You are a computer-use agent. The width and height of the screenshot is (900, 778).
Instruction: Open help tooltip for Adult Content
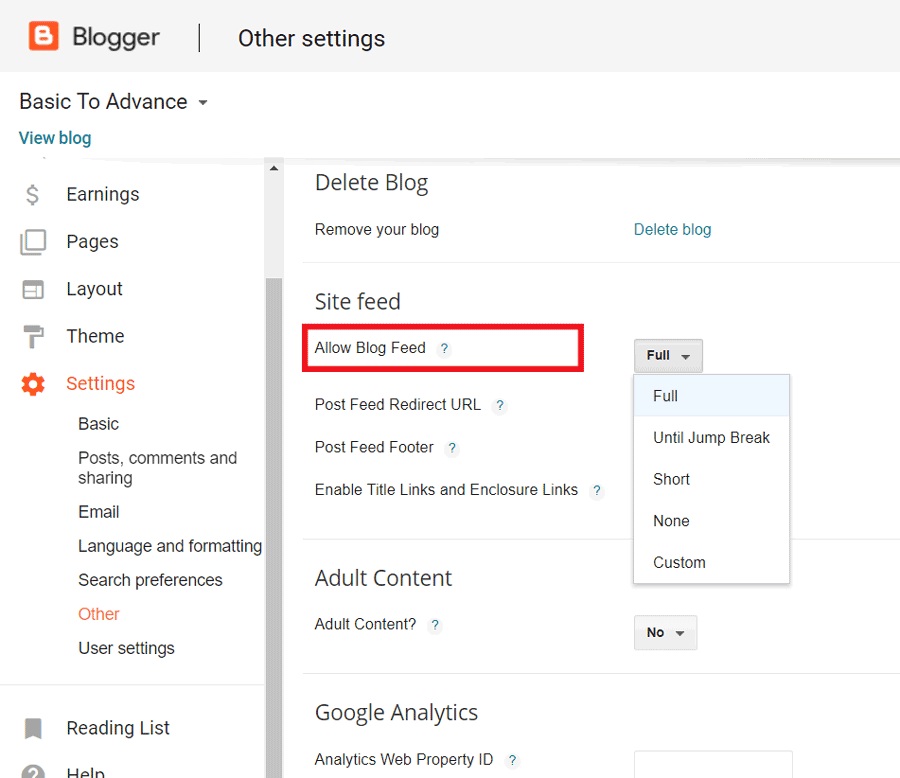(x=435, y=625)
